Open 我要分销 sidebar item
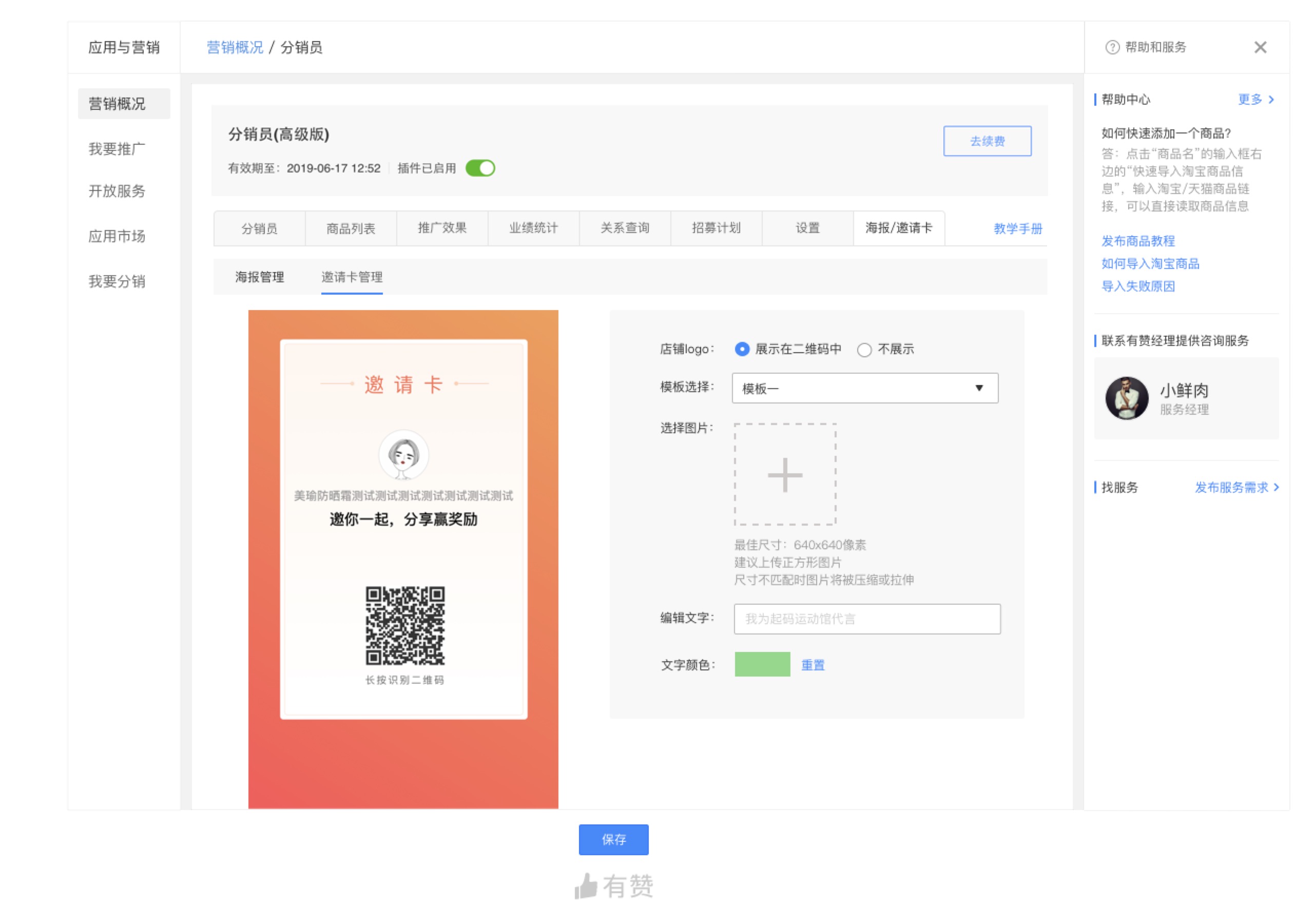 tap(118, 282)
